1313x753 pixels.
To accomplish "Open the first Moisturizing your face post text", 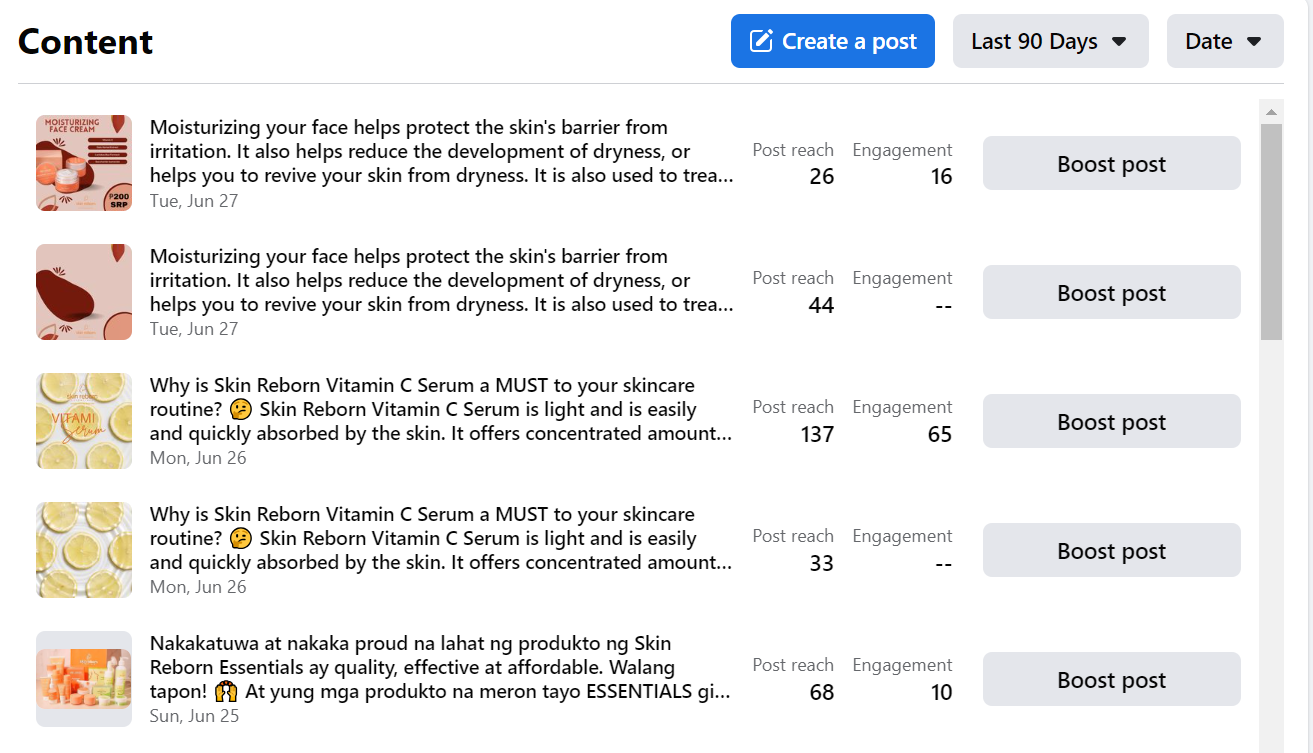I will [x=440, y=151].
